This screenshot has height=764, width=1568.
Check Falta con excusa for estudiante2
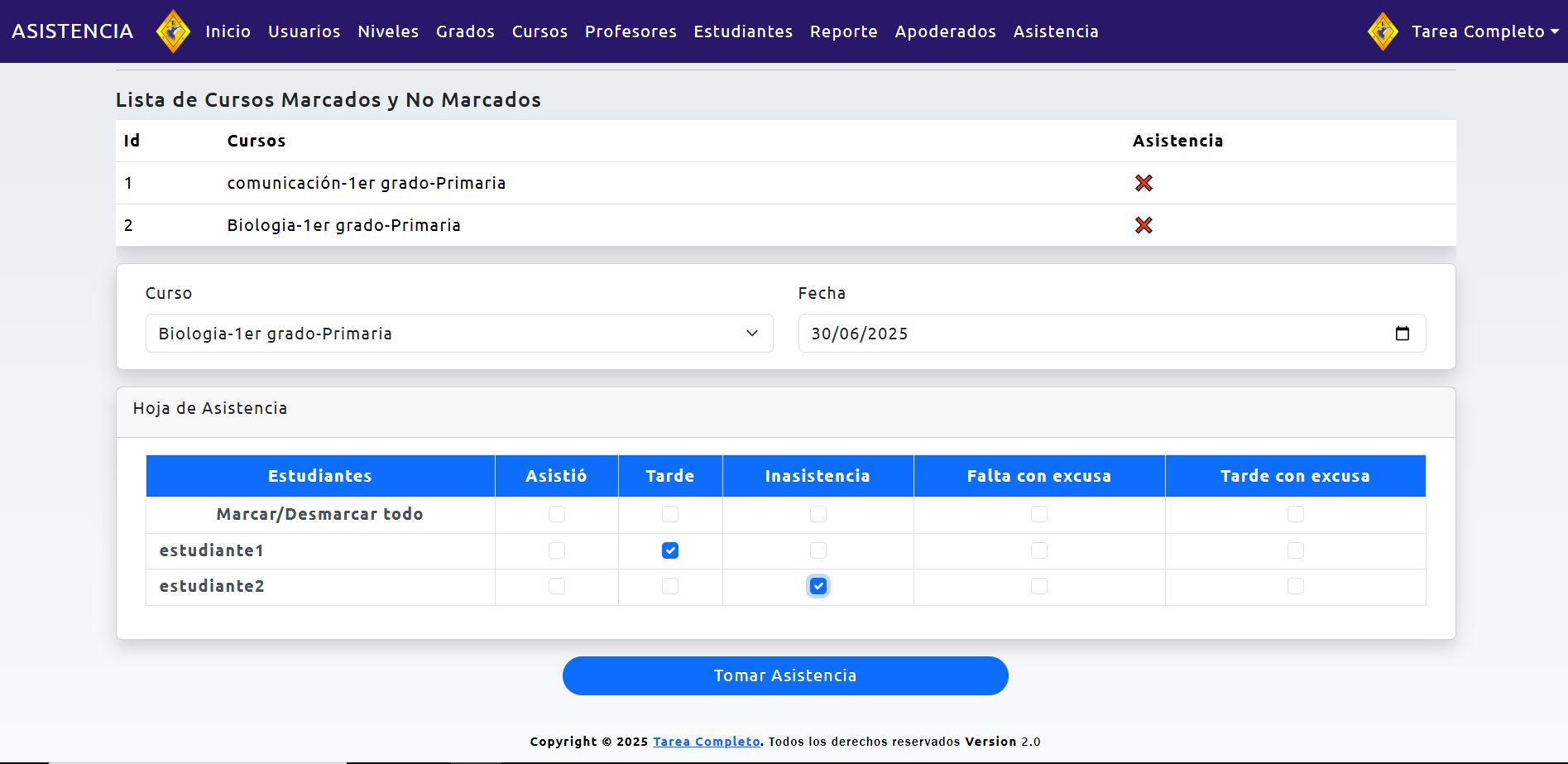pyautogui.click(x=1039, y=586)
